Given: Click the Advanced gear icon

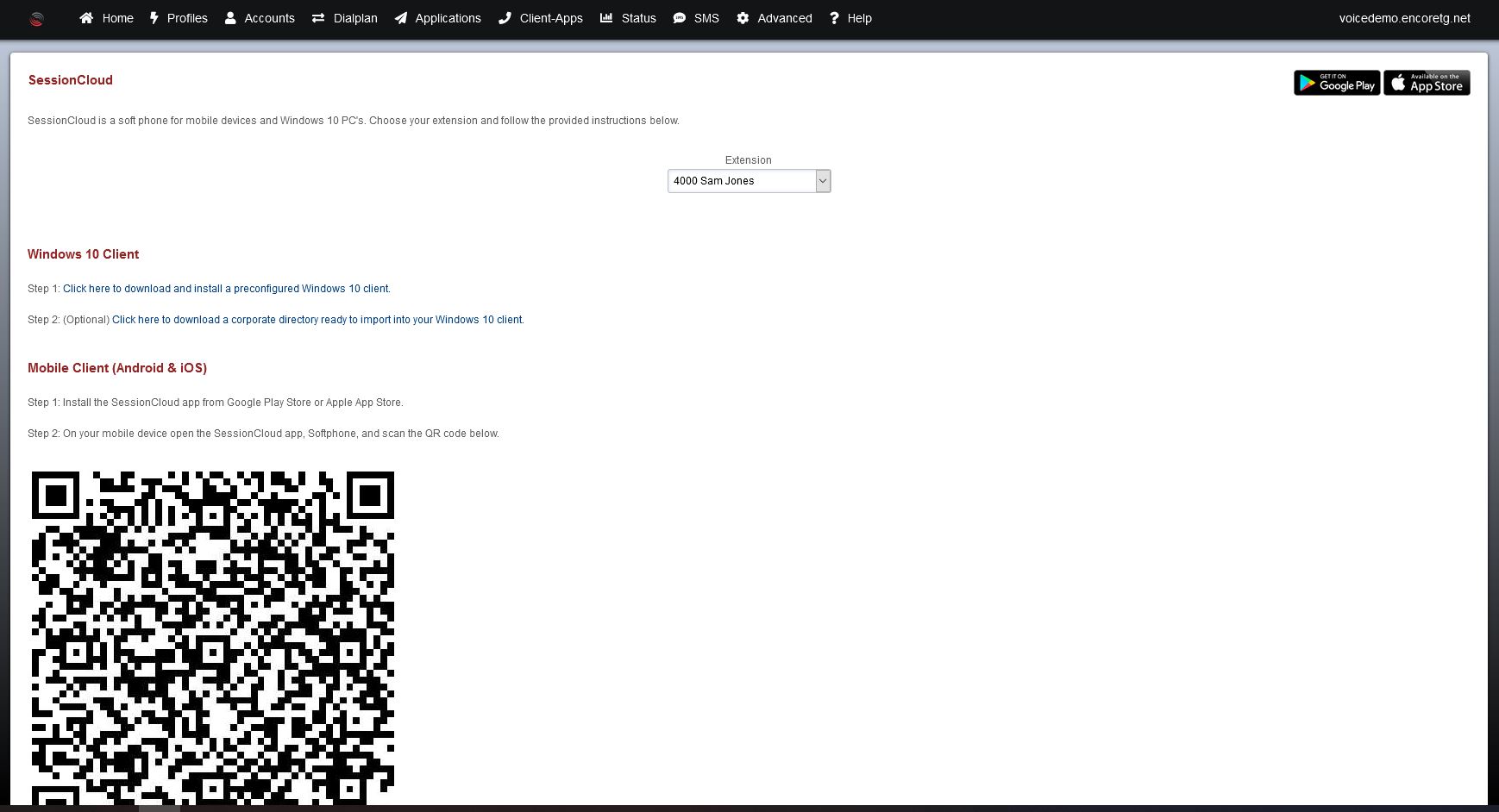Looking at the screenshot, I should click(743, 18).
